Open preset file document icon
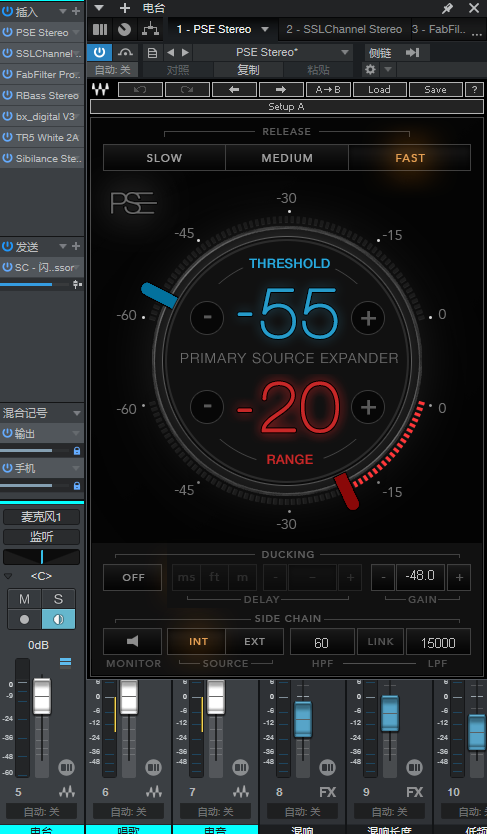 pyautogui.click(x=153, y=53)
